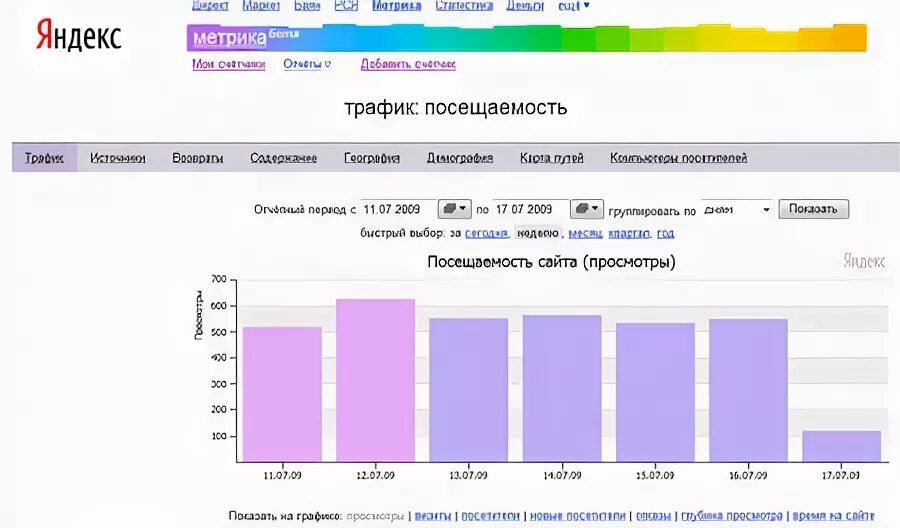Open the Метрика link in top bar
This screenshot has height=528, width=900.
click(397, 6)
